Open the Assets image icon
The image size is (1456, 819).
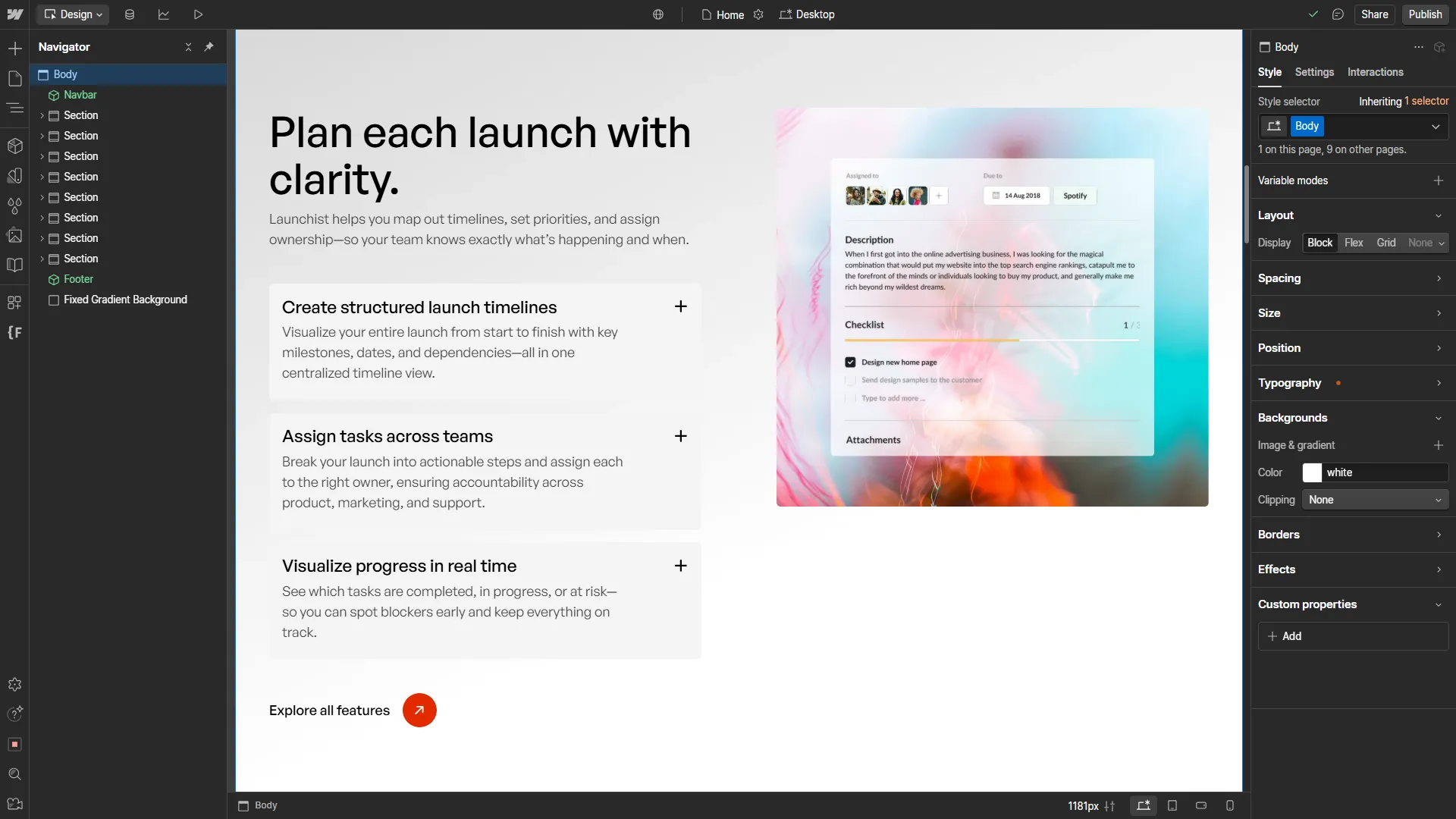click(14, 235)
